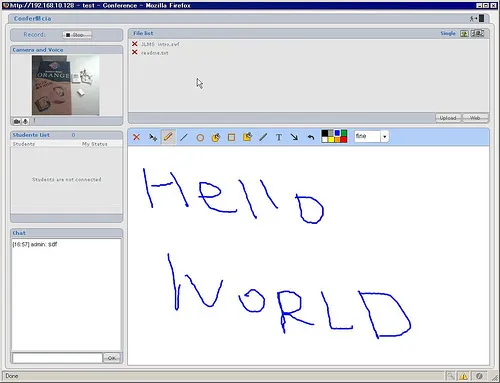Toggle the webcam camera icon button

(x=17, y=121)
